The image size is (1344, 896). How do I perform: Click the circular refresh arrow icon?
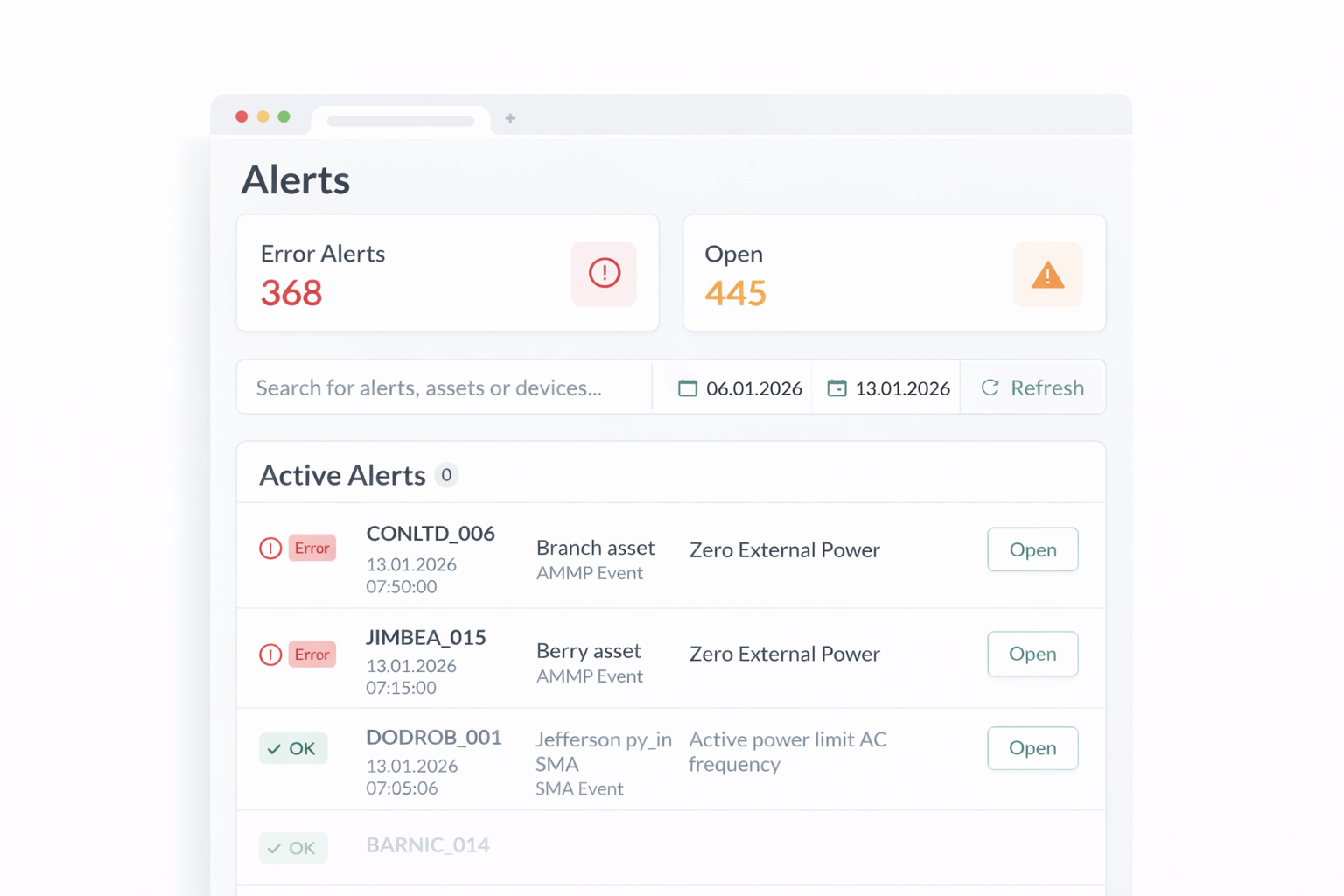[990, 388]
